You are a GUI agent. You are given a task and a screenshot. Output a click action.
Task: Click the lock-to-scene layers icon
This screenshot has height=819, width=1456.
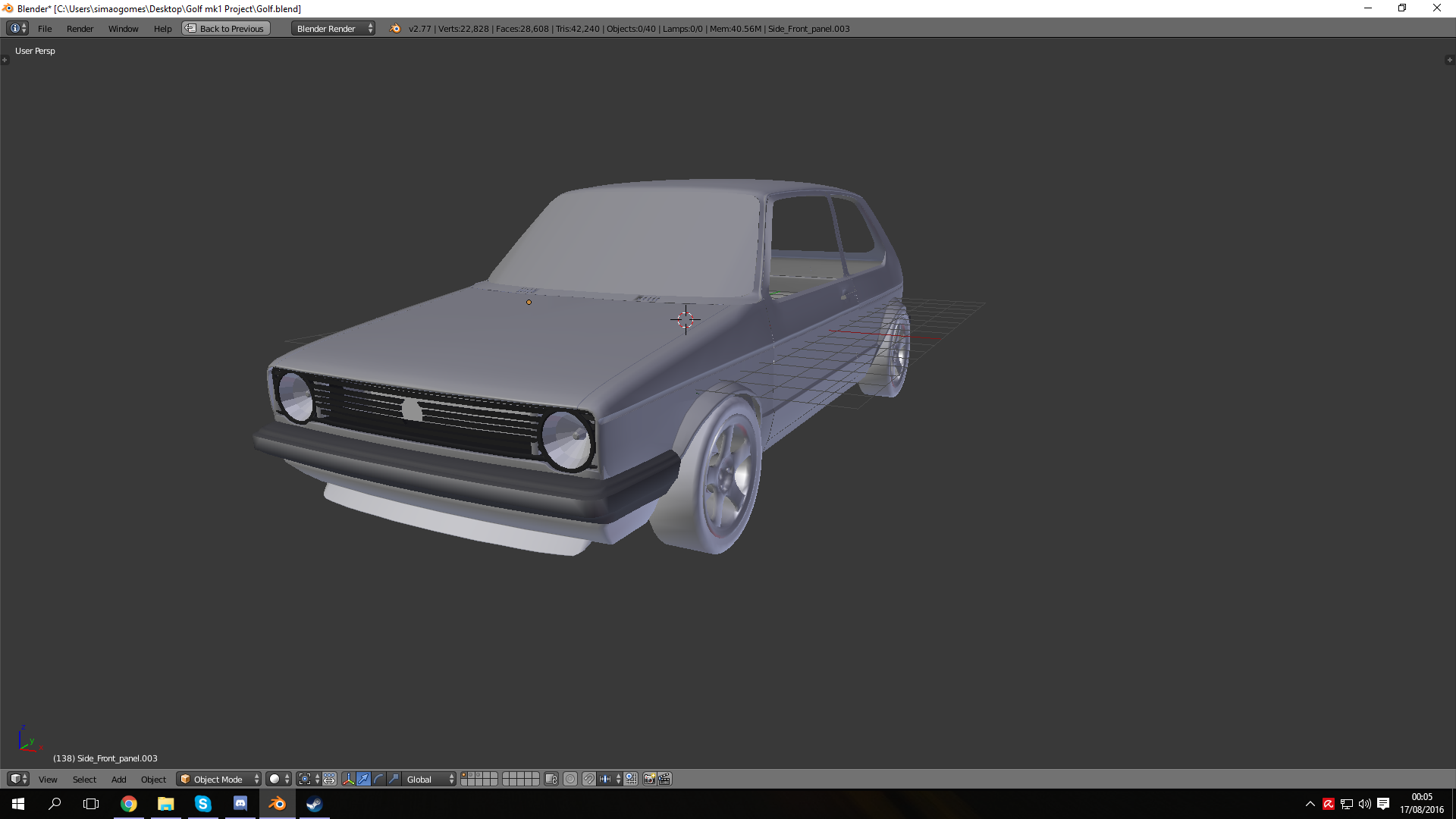(x=551, y=779)
